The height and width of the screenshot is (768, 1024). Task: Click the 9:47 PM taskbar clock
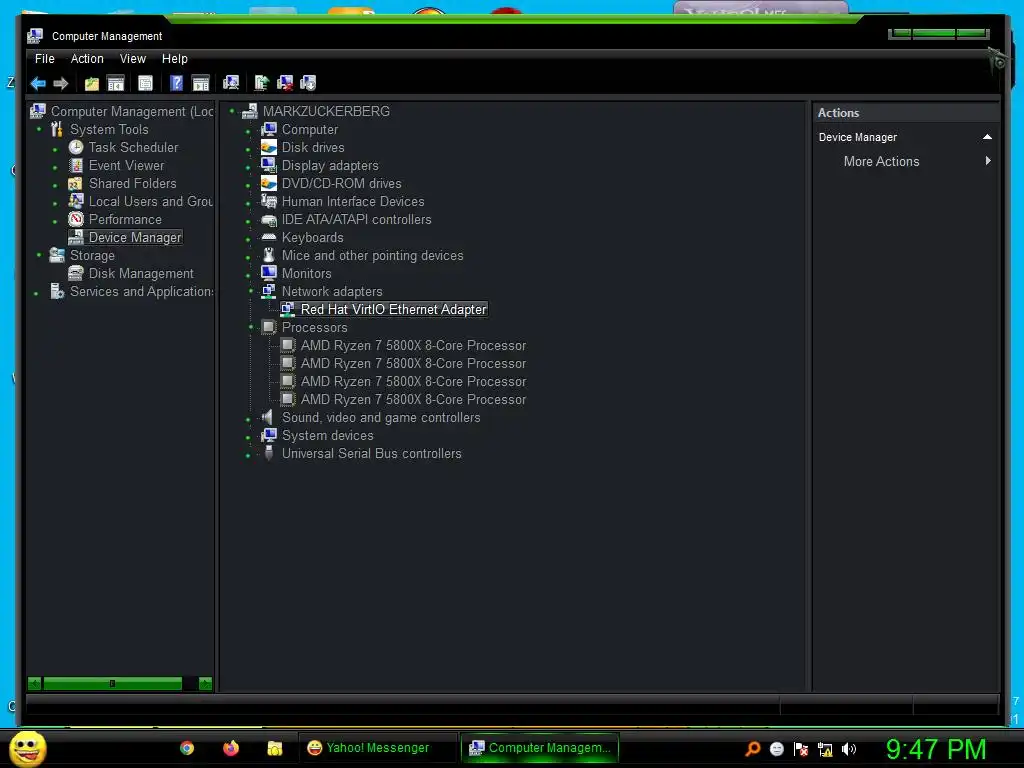pyautogui.click(x=936, y=748)
